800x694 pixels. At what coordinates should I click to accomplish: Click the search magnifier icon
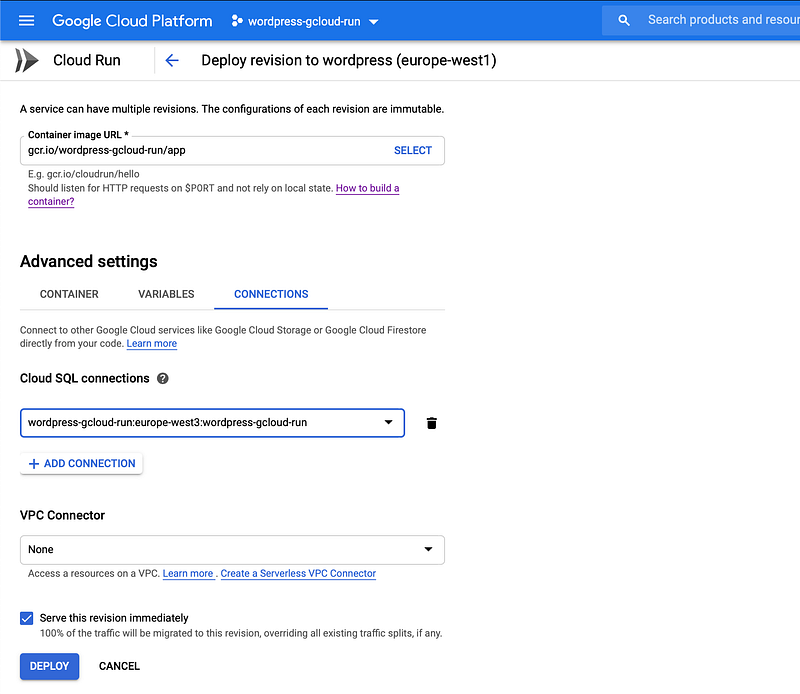click(x=623, y=20)
